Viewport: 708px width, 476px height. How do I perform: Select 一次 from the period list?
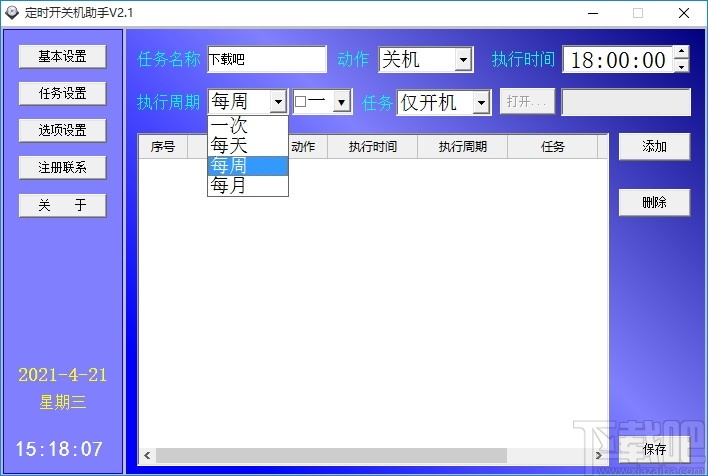click(x=247, y=125)
